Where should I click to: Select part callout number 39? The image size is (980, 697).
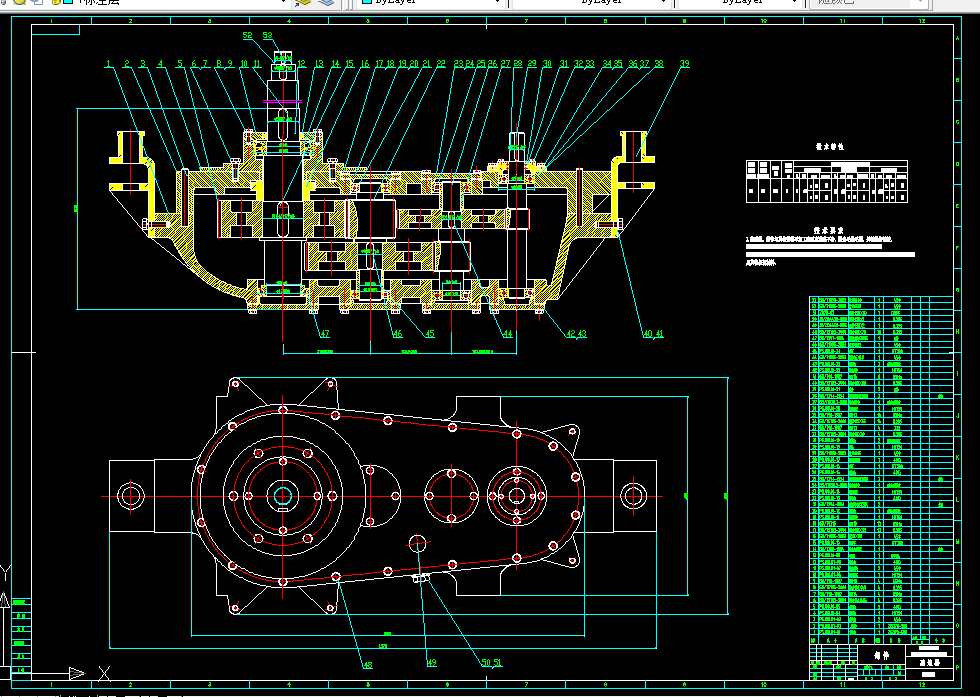684,64
